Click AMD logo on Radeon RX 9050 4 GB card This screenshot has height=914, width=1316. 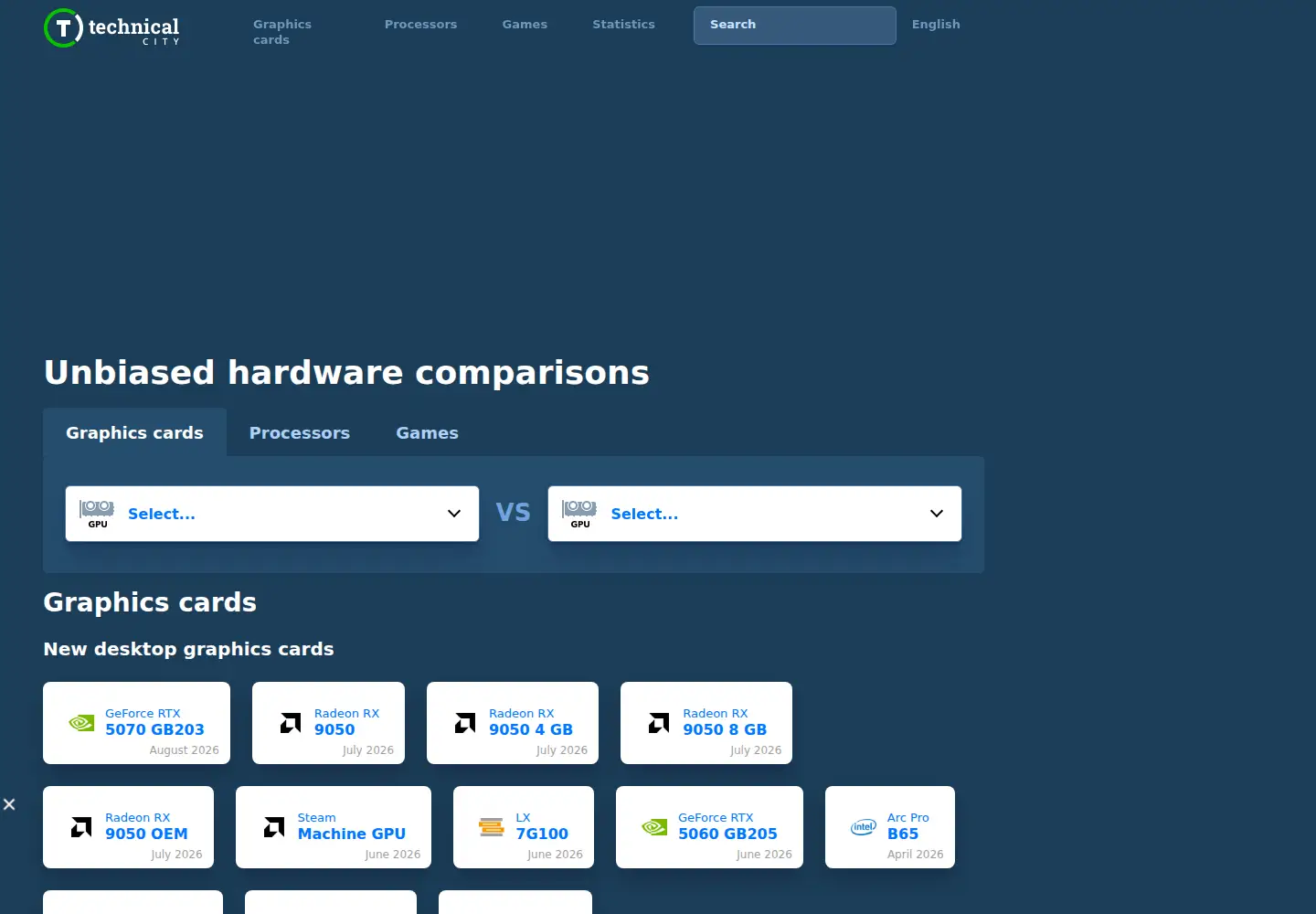tap(465, 723)
